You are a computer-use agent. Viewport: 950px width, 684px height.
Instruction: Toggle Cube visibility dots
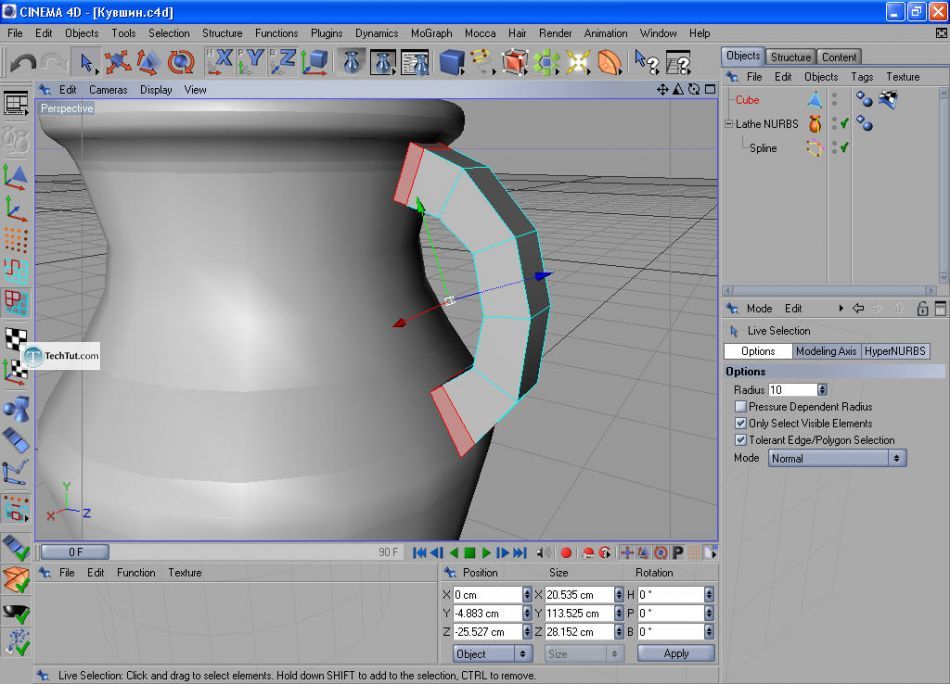(x=835, y=99)
